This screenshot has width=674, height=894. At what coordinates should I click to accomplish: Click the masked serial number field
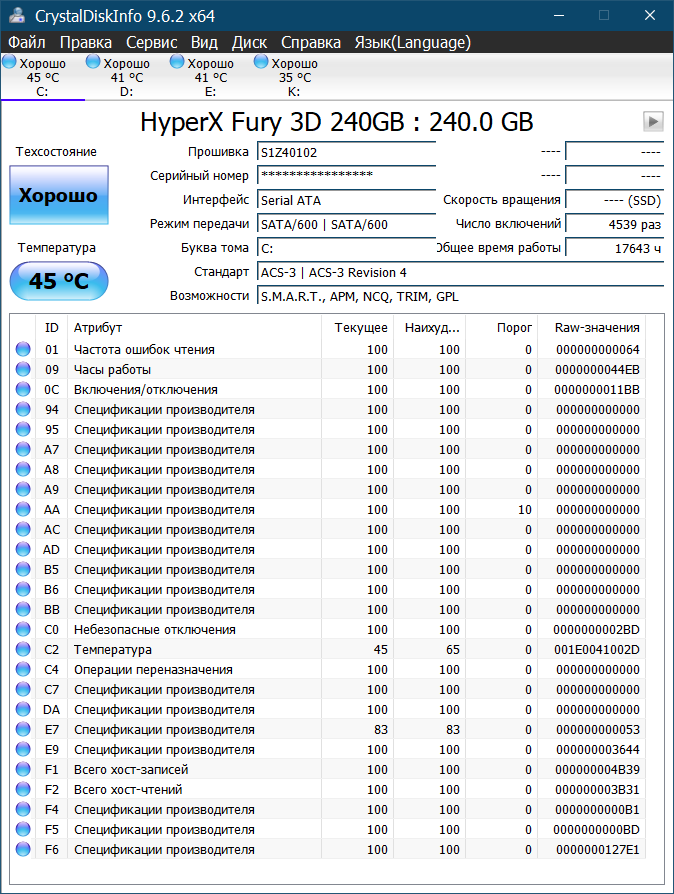click(346, 175)
